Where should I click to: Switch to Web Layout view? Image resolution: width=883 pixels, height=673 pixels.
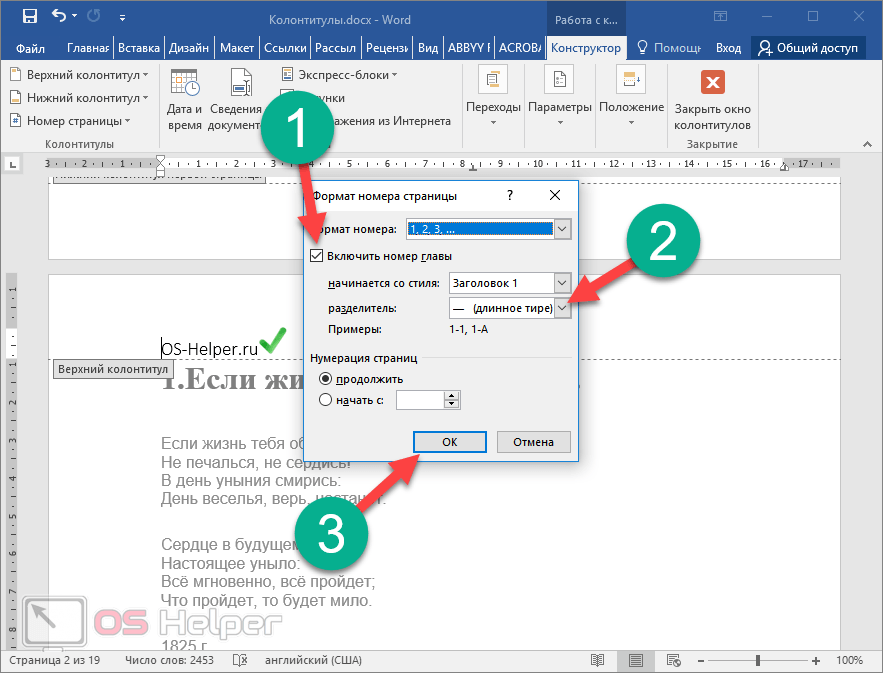coord(674,660)
